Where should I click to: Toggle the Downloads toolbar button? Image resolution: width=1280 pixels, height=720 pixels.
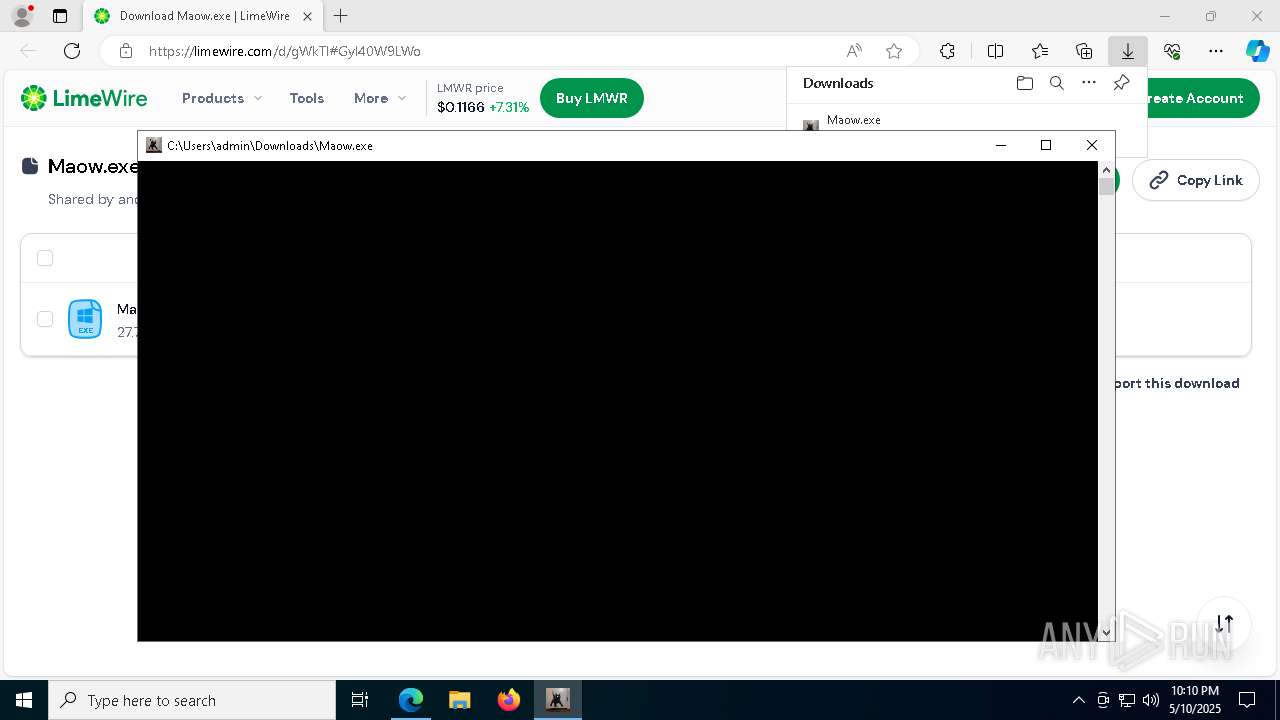pos(1127,51)
